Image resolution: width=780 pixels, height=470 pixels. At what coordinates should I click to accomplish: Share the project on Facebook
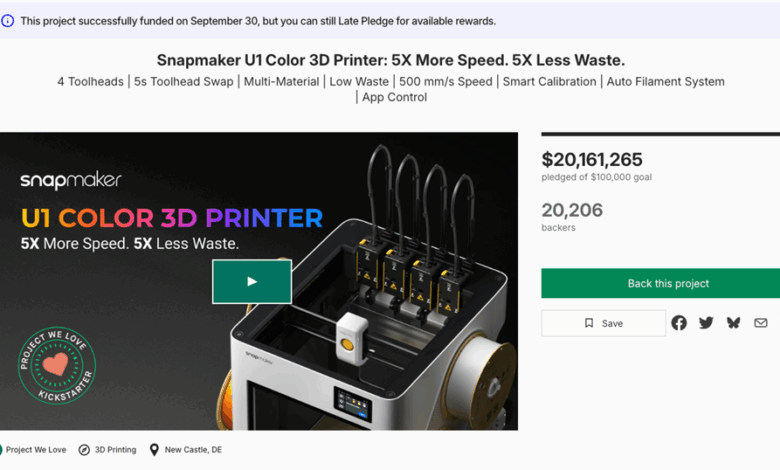pyautogui.click(x=679, y=323)
